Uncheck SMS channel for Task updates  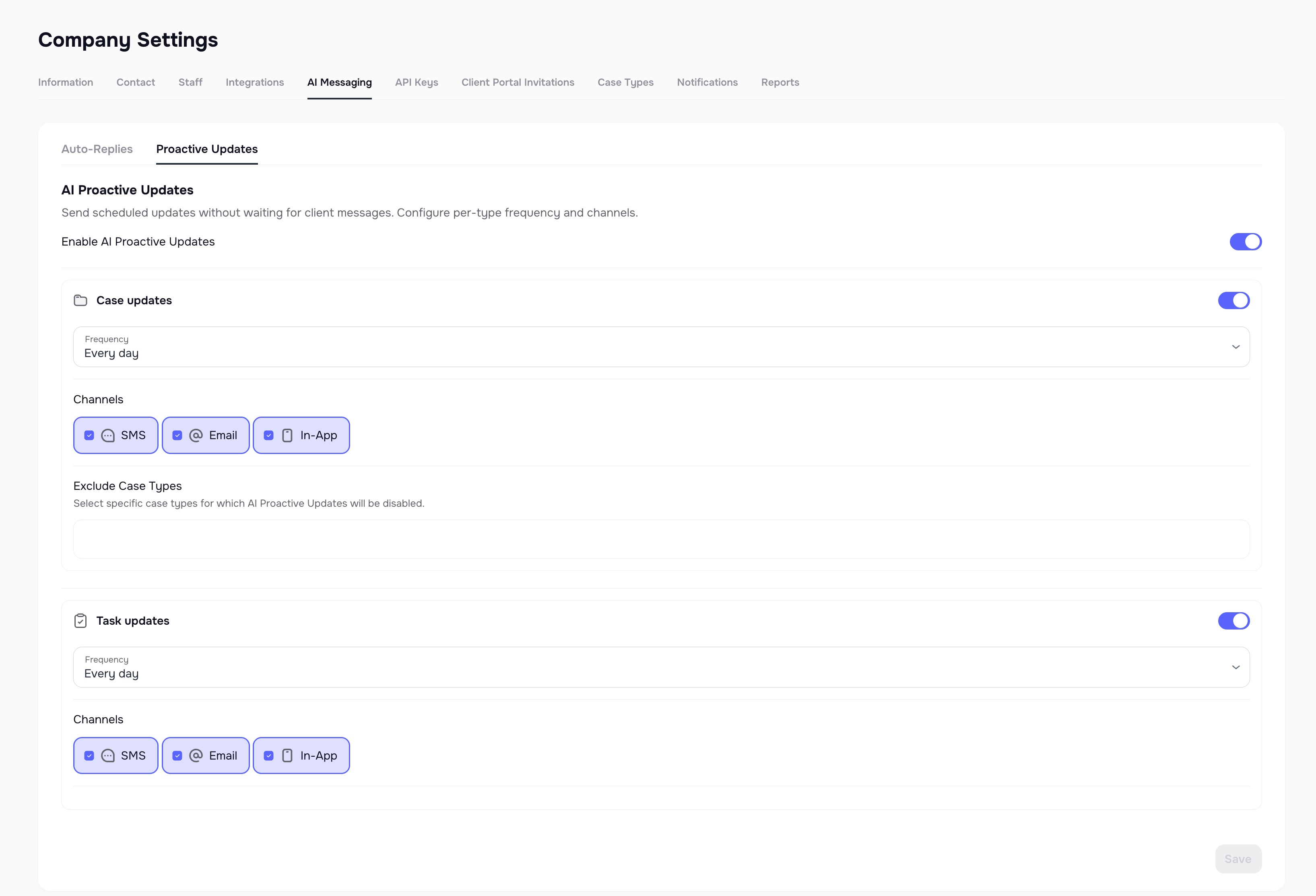click(x=89, y=755)
